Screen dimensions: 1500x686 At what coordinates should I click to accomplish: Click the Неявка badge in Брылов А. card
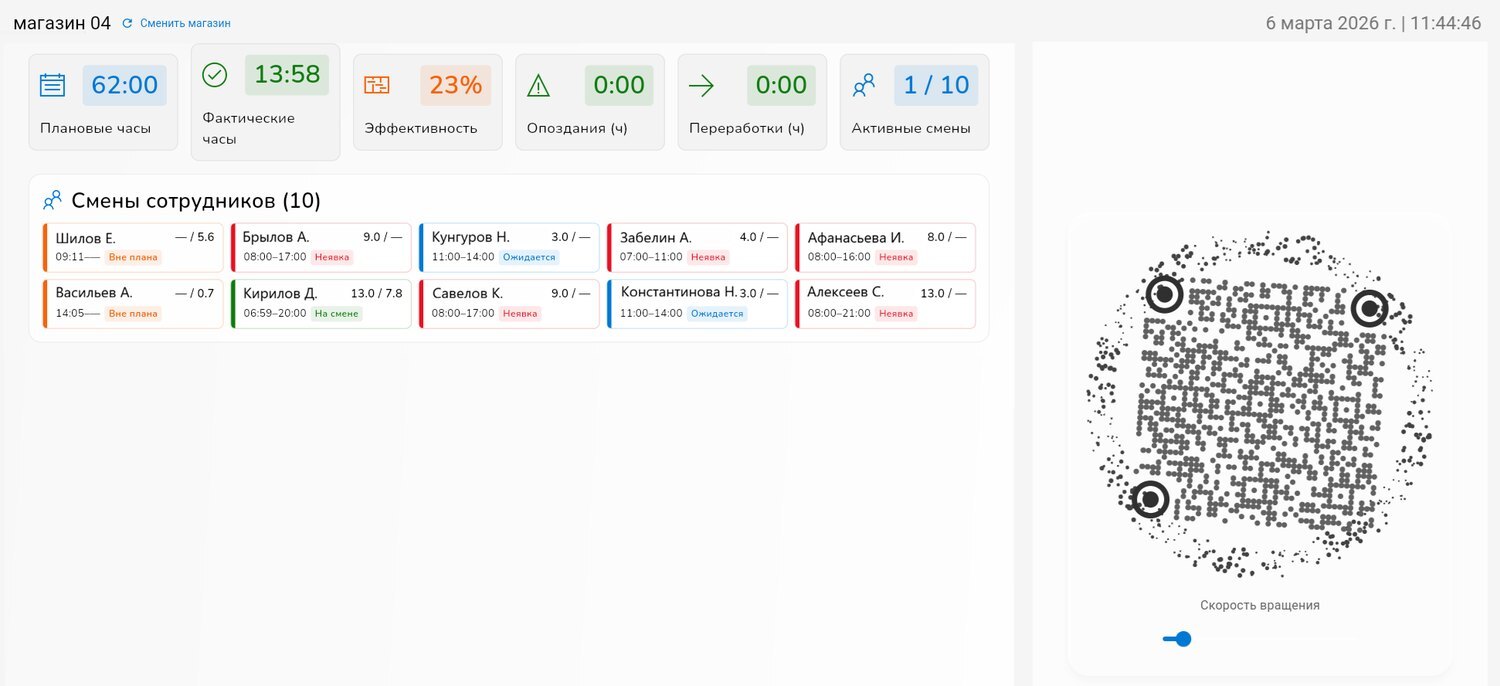click(332, 257)
